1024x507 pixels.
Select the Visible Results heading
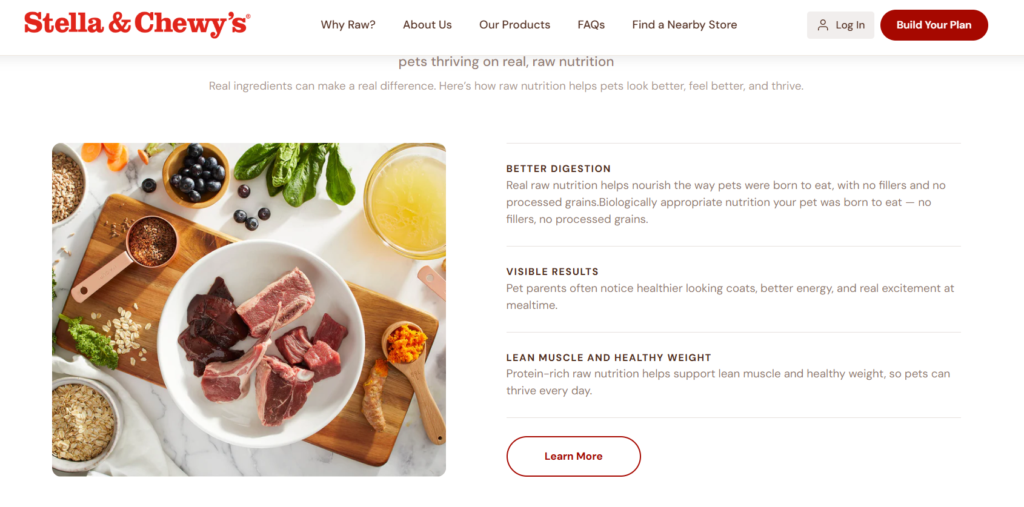pyautogui.click(x=552, y=272)
